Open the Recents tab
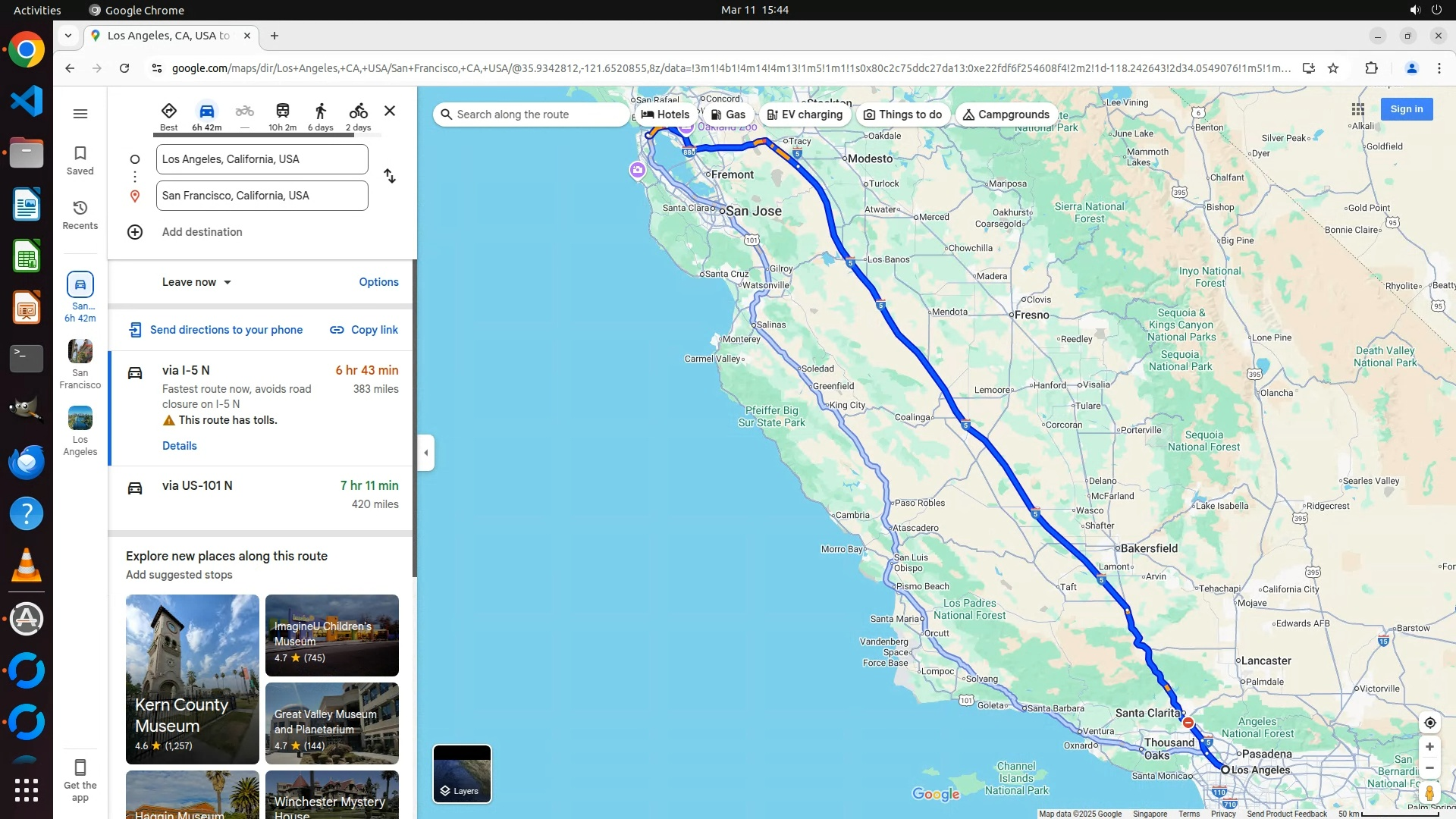 click(x=80, y=215)
